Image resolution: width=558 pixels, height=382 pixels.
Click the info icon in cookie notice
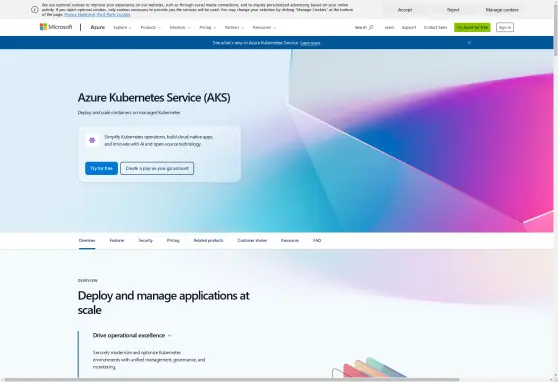click(35, 10)
